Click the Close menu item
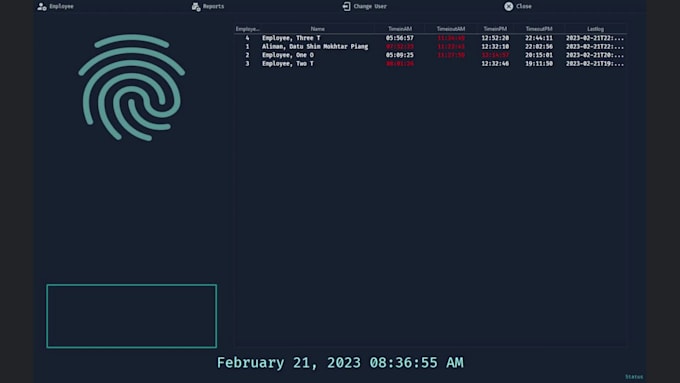Viewport: 680px width, 383px height. (x=518, y=7)
